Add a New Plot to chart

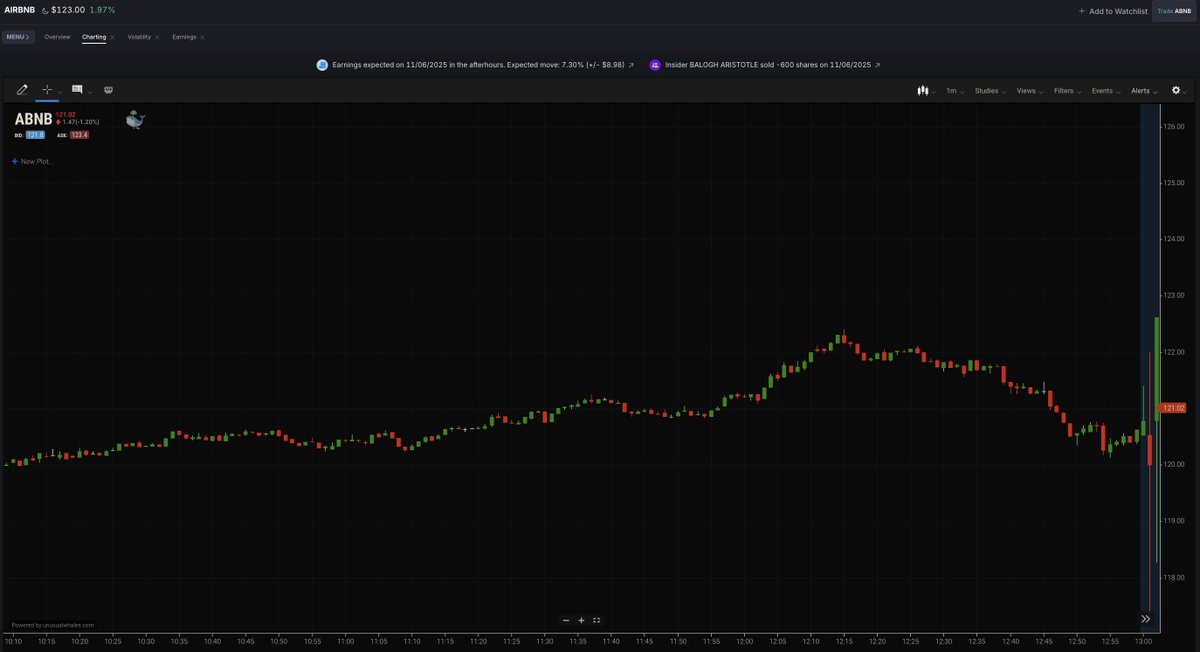click(x=32, y=161)
